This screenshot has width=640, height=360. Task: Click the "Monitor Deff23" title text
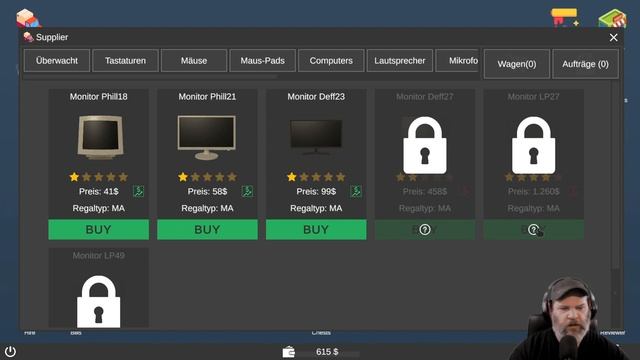click(316, 97)
